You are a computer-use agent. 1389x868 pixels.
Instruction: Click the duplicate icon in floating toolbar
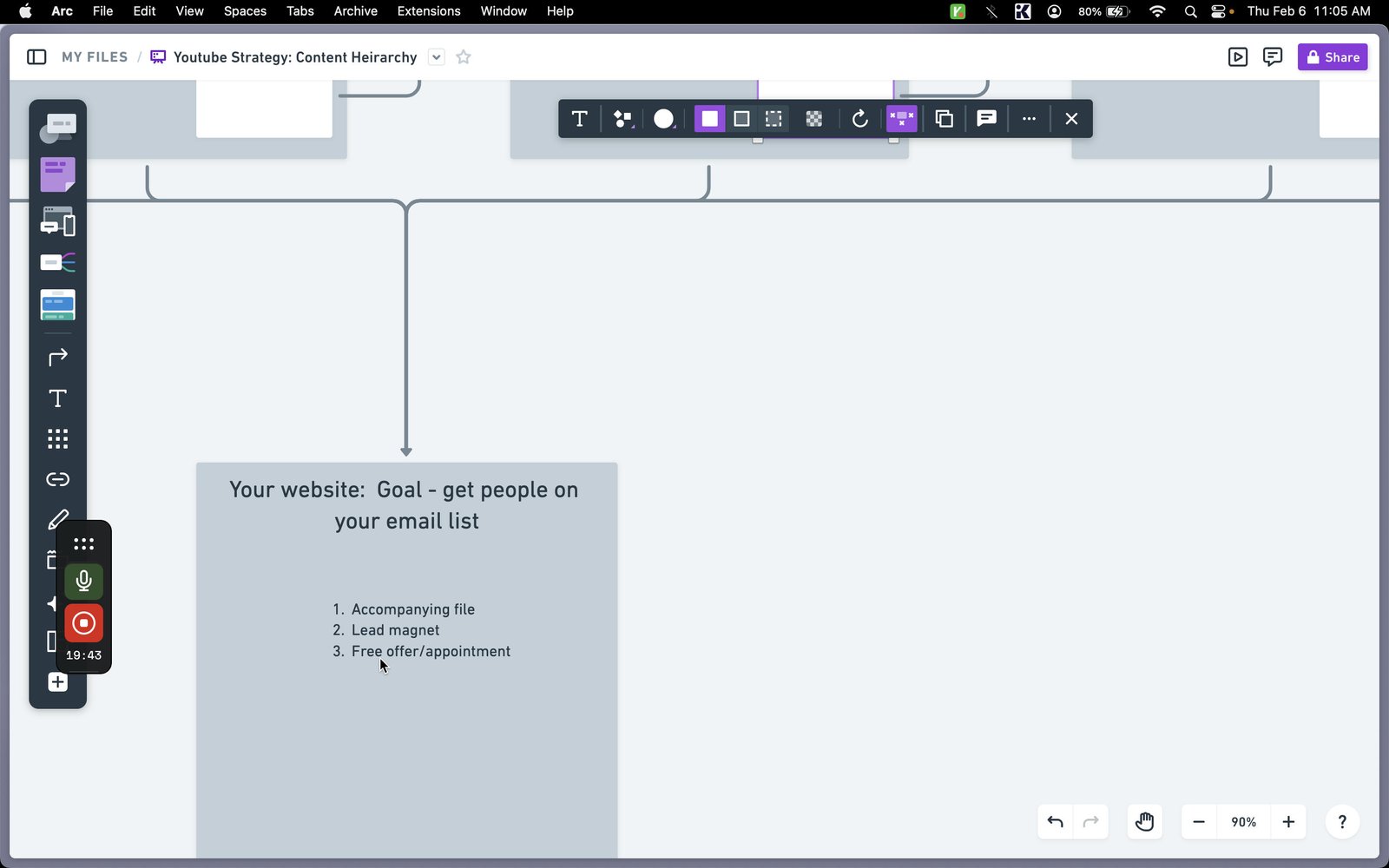pyautogui.click(x=945, y=119)
